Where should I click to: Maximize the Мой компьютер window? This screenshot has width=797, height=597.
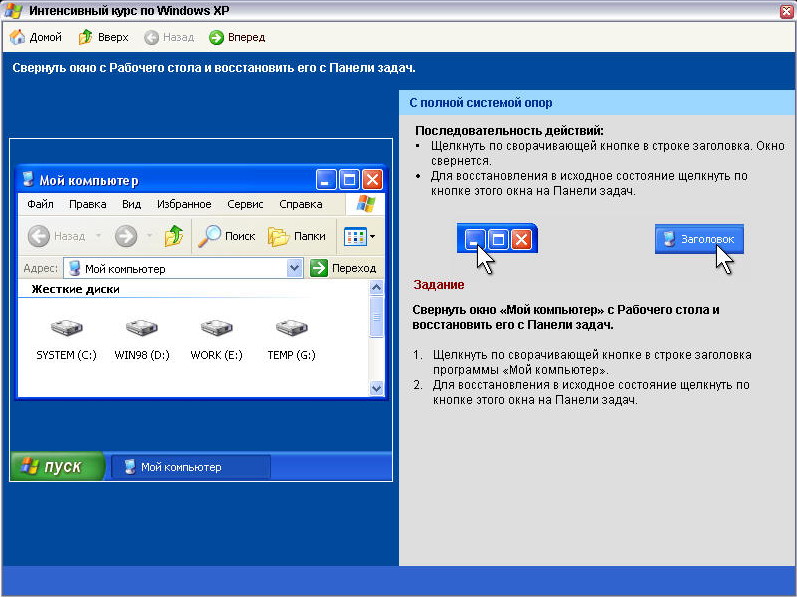click(349, 180)
